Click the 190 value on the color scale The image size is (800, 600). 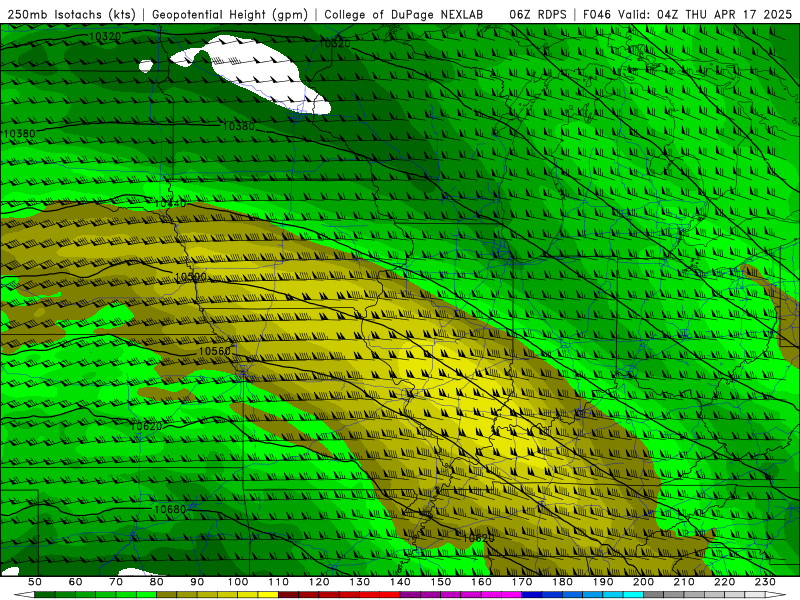(603, 582)
